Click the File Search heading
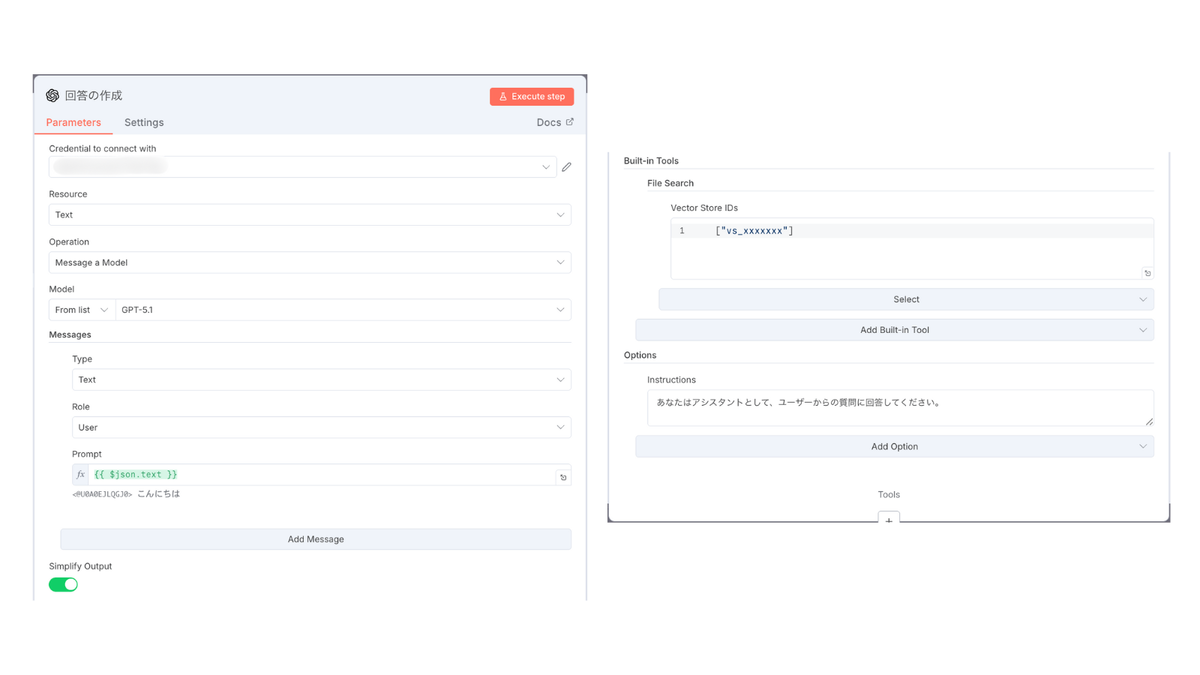This screenshot has width=1200, height=675. point(670,183)
